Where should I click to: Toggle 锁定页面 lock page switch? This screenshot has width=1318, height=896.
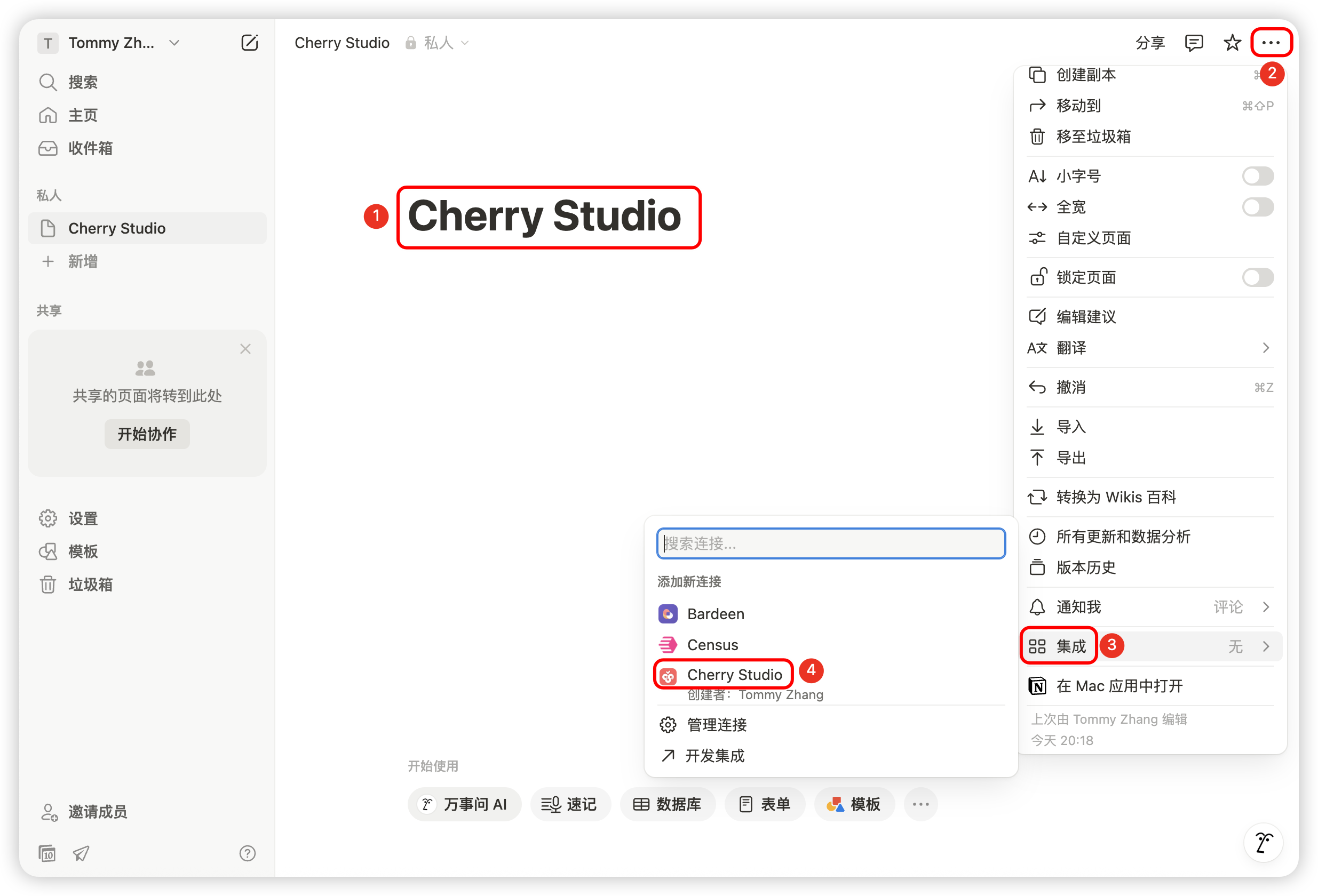(x=1257, y=278)
